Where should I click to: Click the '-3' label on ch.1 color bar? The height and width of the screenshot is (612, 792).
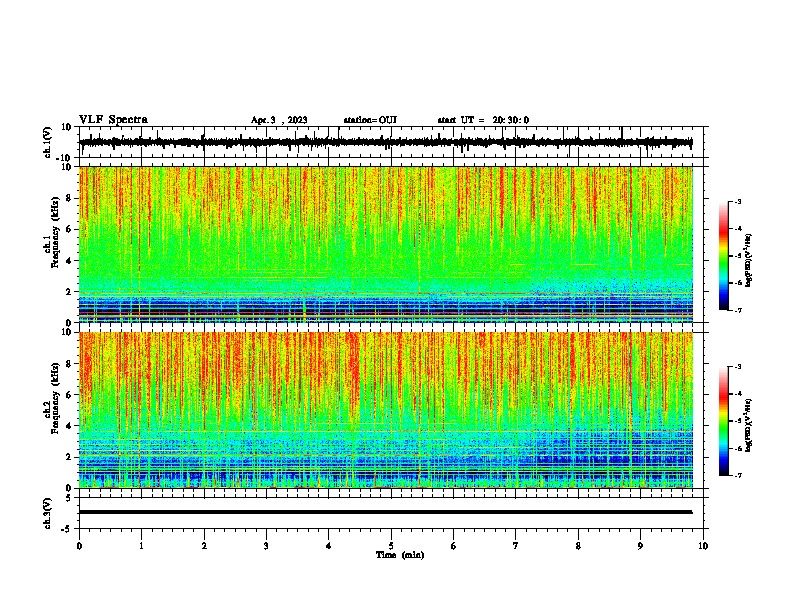point(737,201)
